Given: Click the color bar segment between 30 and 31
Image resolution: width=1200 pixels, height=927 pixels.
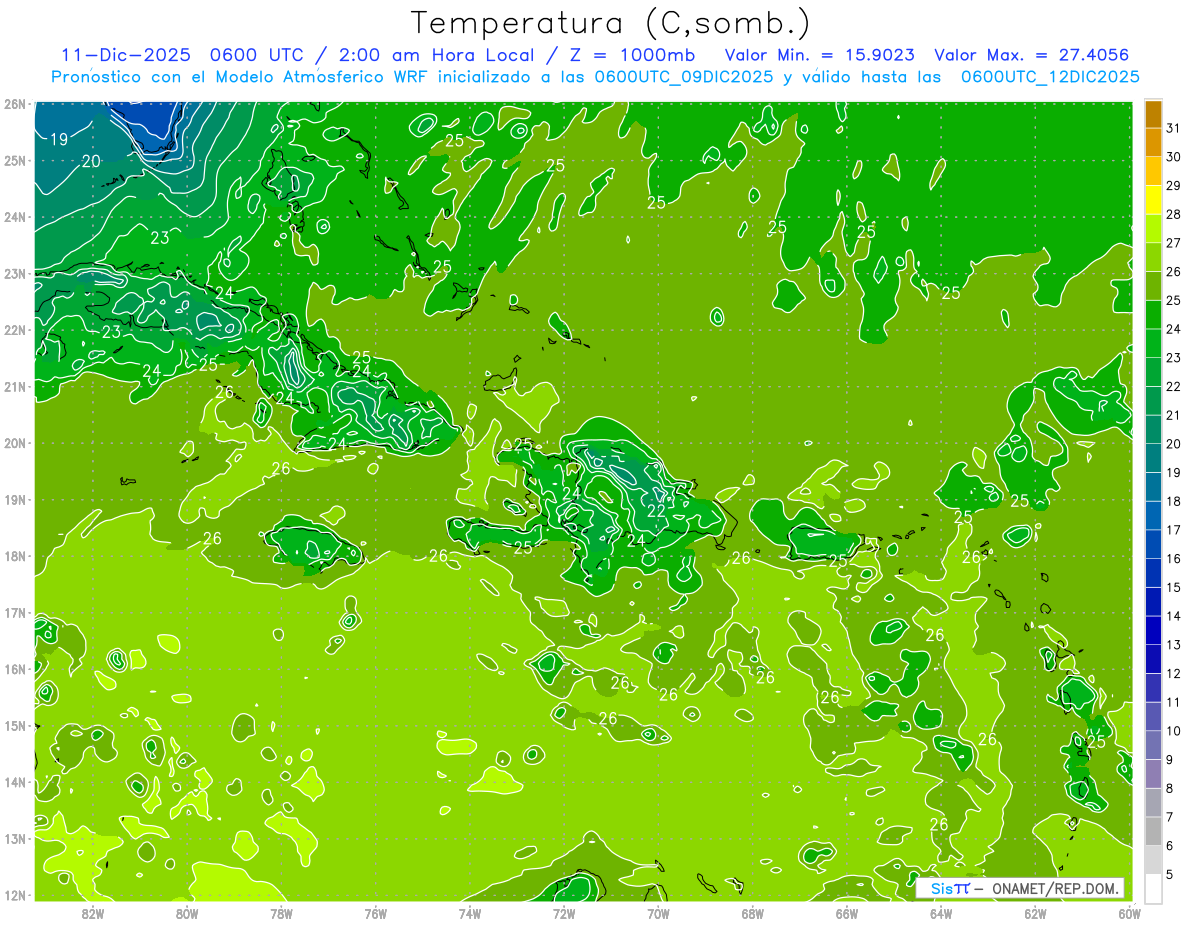Looking at the screenshot, I should [1153, 142].
